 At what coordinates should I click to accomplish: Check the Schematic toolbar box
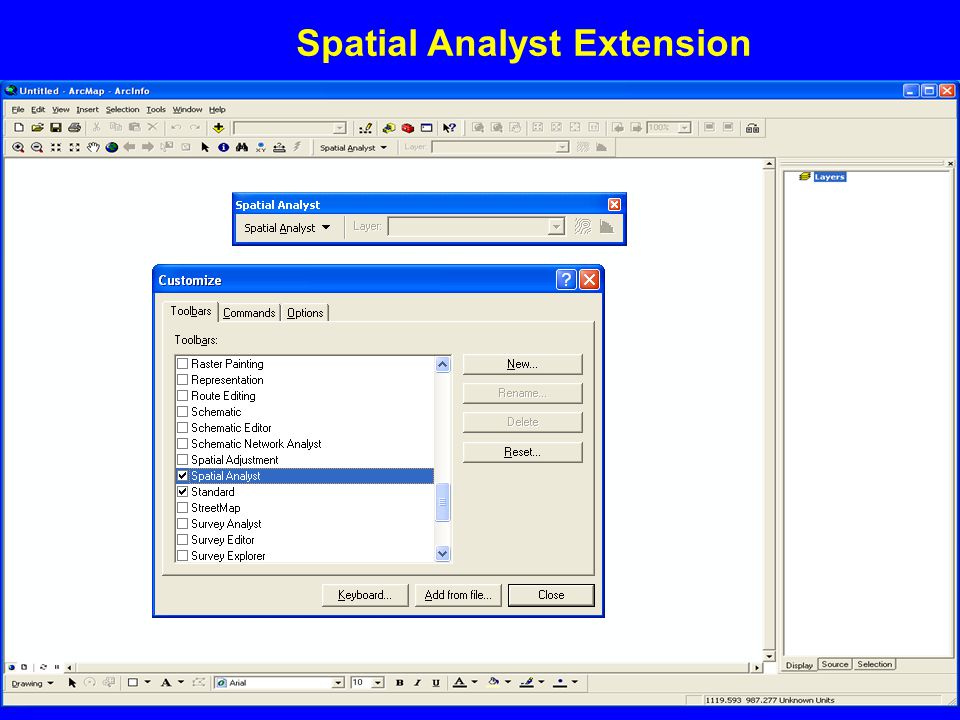click(x=182, y=411)
